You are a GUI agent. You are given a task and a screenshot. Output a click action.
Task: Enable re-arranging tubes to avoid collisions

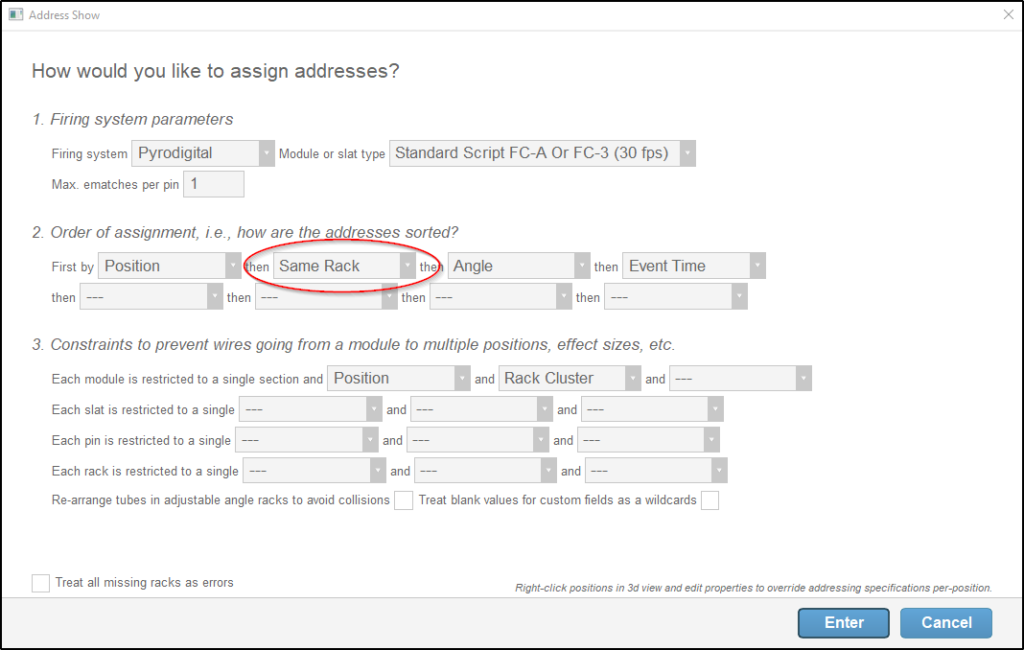pyautogui.click(x=404, y=500)
